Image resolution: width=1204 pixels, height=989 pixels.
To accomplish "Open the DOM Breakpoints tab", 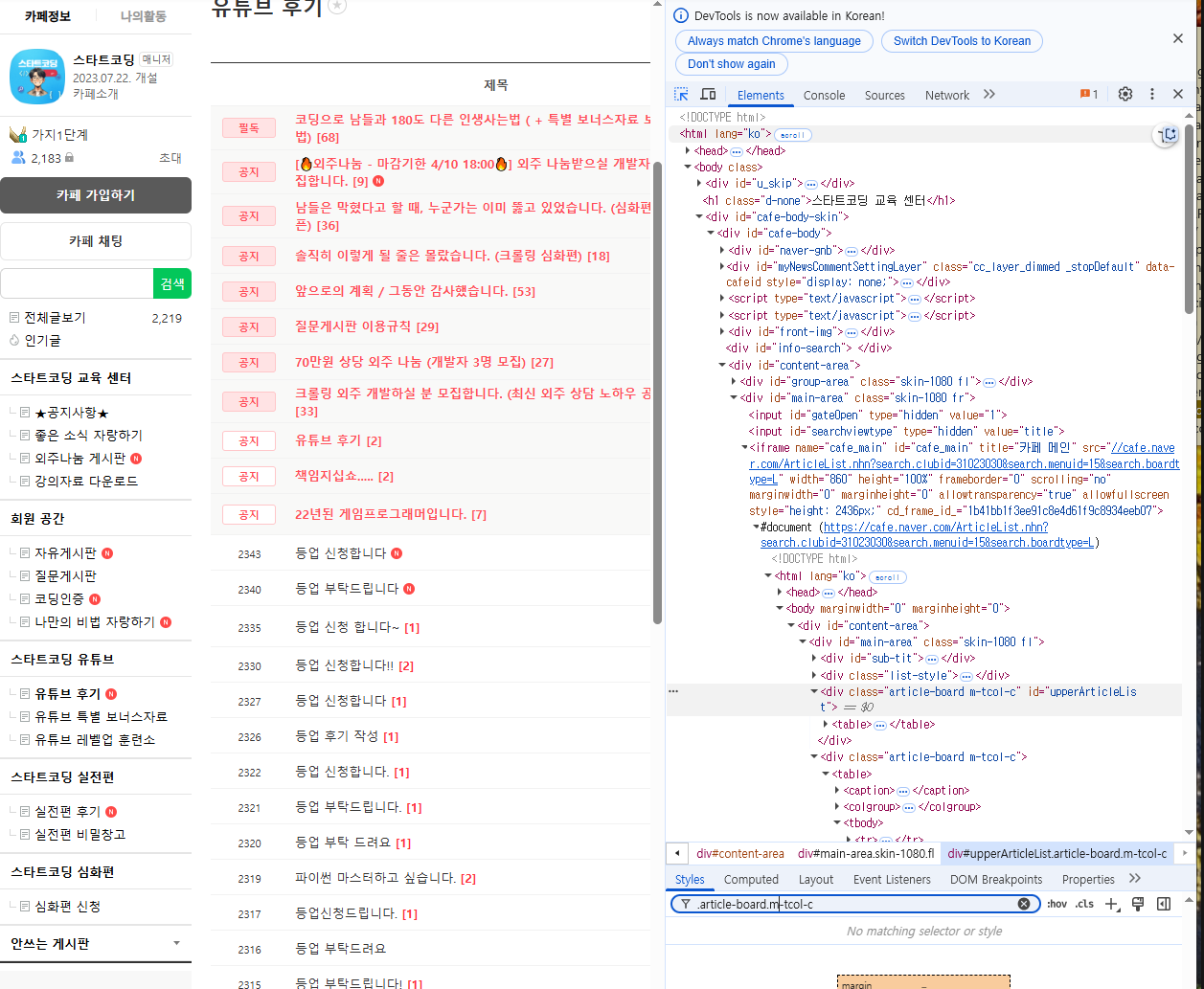I will point(996,879).
